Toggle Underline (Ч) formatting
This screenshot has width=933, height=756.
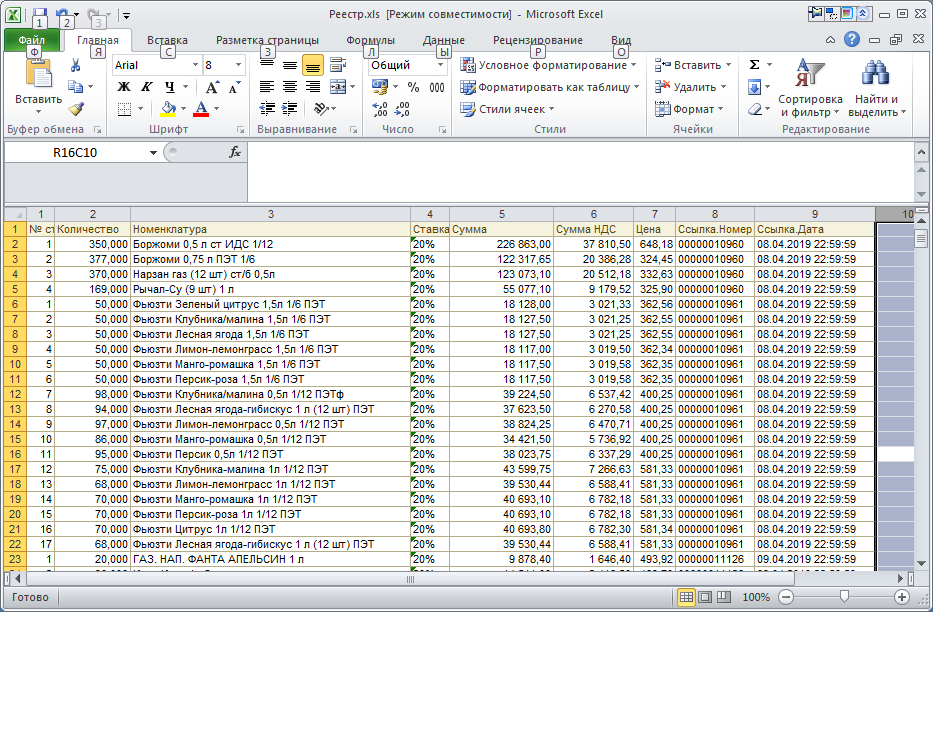tap(170, 87)
